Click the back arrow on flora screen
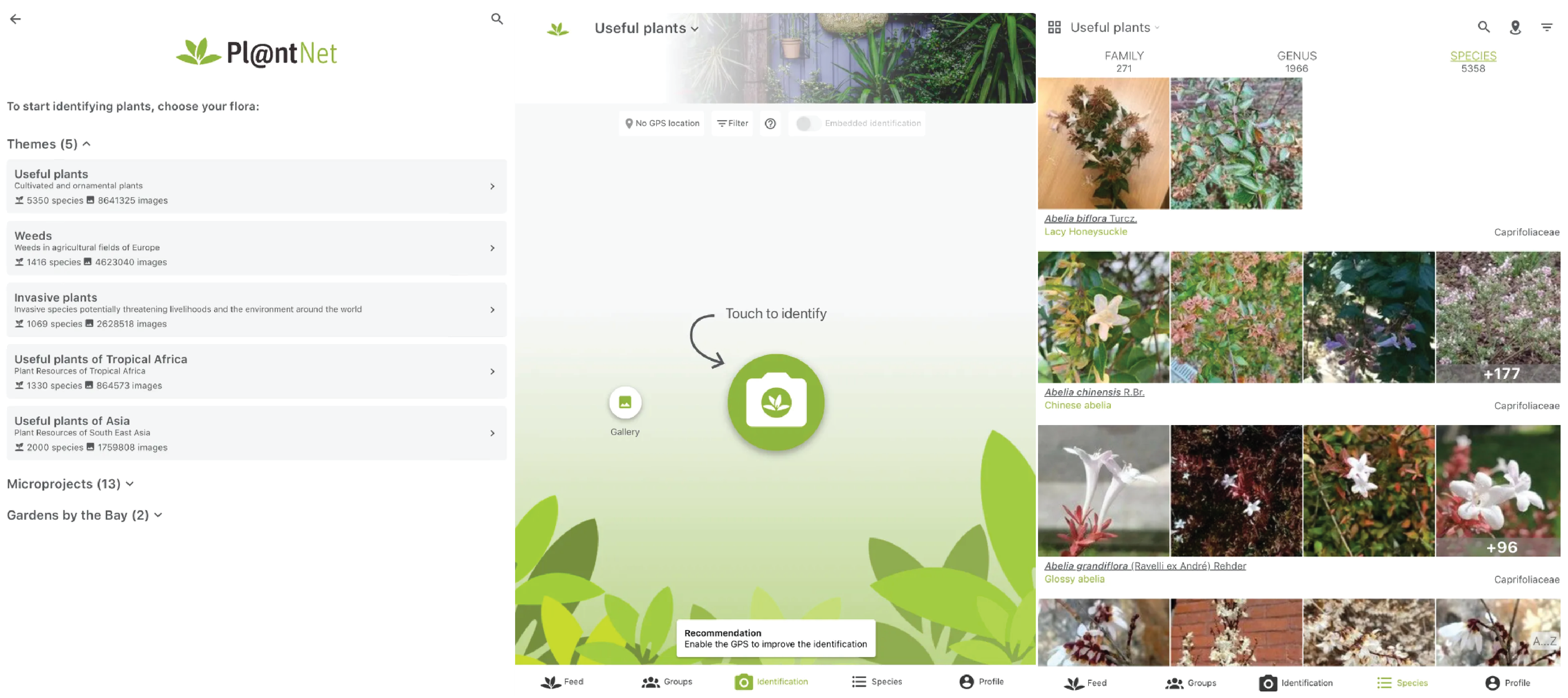The height and width of the screenshot is (698, 1568). (x=16, y=19)
